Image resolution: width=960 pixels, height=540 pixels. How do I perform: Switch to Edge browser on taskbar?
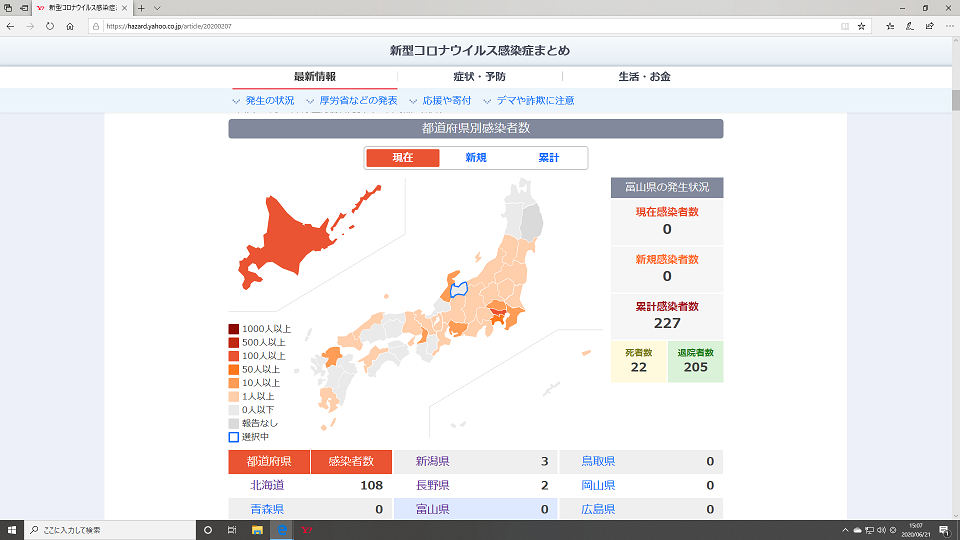coord(282,530)
